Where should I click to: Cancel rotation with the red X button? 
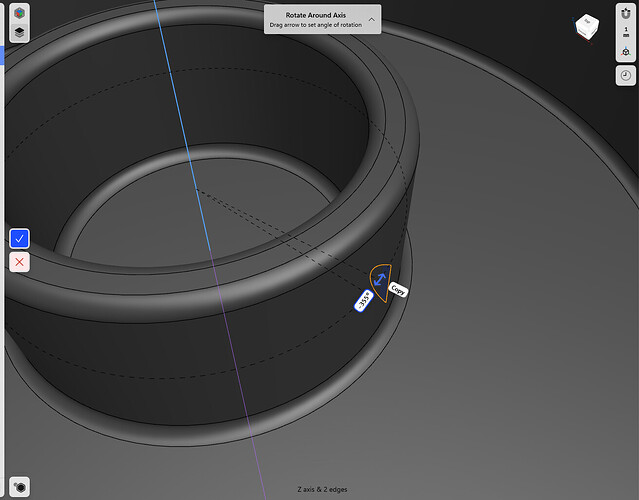pyautogui.click(x=20, y=262)
